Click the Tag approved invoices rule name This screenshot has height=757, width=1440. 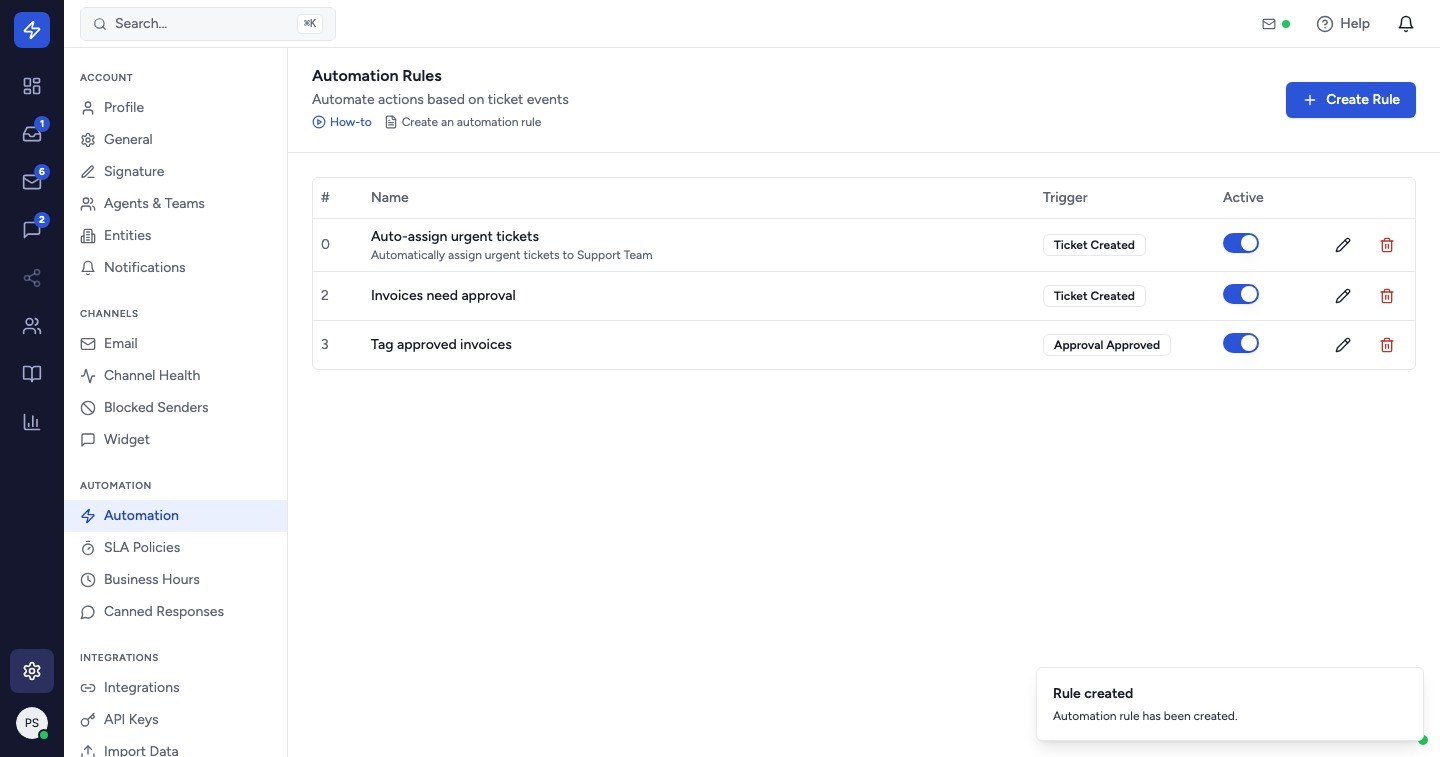pos(441,345)
